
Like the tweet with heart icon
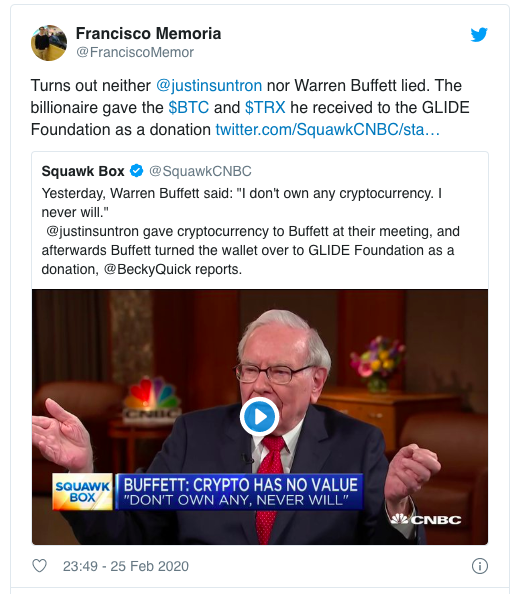pyautogui.click(x=39, y=566)
